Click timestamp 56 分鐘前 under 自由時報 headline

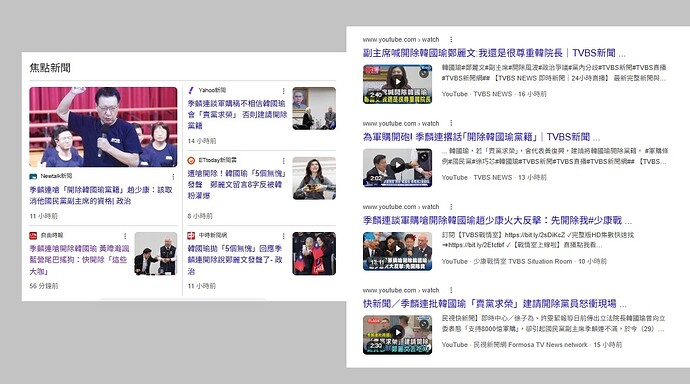[44, 286]
